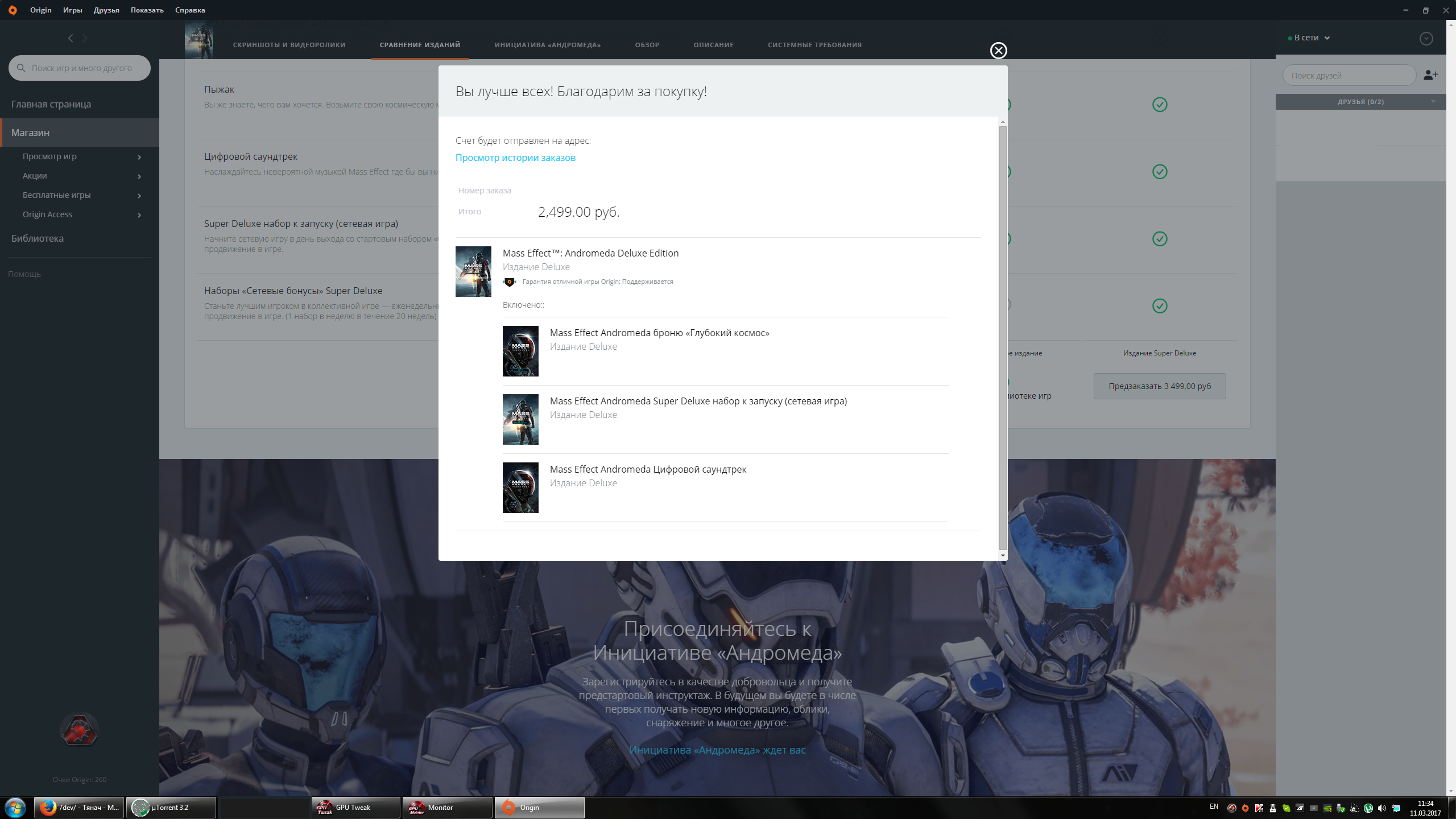Viewport: 1456px width, 819px height.
Task: Click the add friend icon
Action: 1430,75
